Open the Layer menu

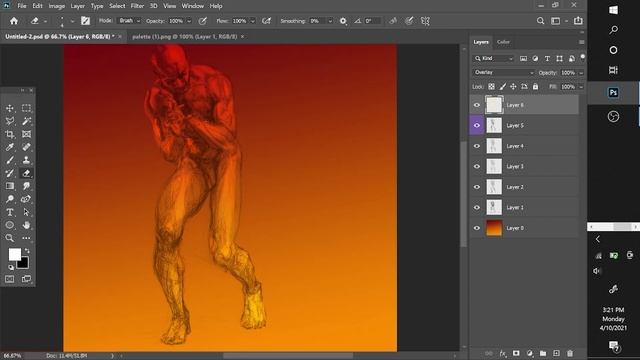(x=78, y=6)
